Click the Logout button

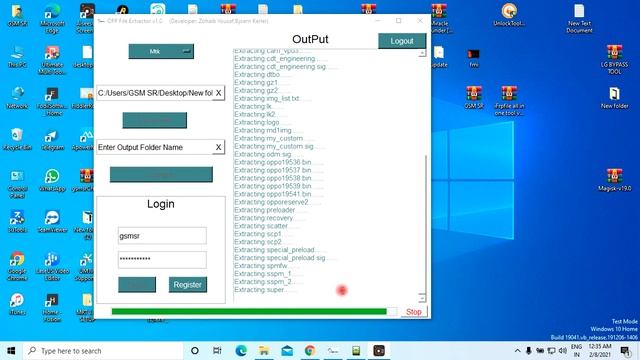click(x=402, y=41)
